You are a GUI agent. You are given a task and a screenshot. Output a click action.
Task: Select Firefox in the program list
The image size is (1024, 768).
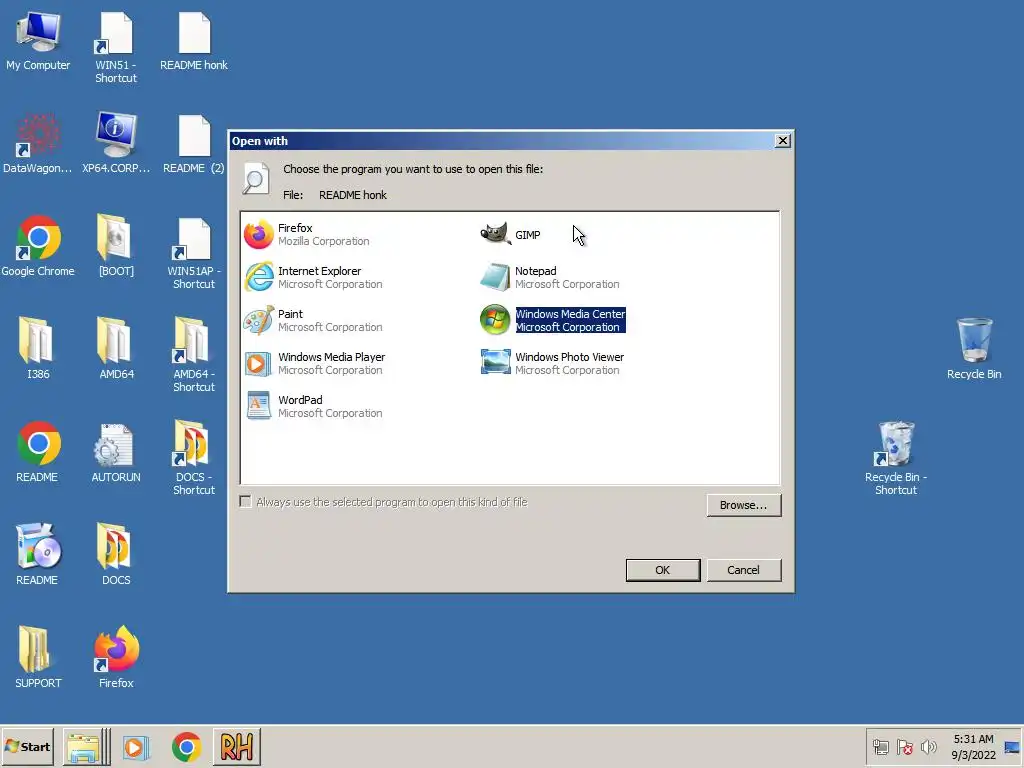[307, 234]
